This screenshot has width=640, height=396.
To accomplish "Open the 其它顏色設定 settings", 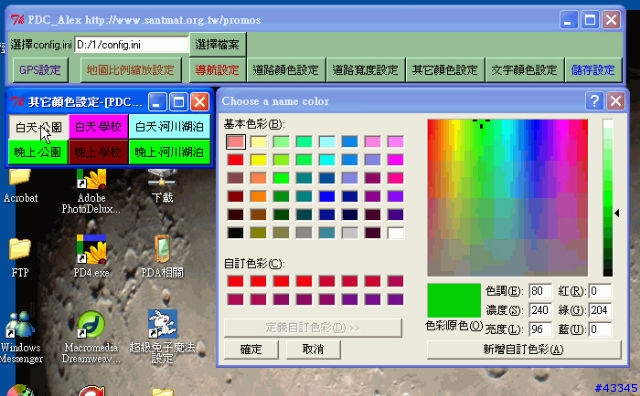I will [444, 70].
